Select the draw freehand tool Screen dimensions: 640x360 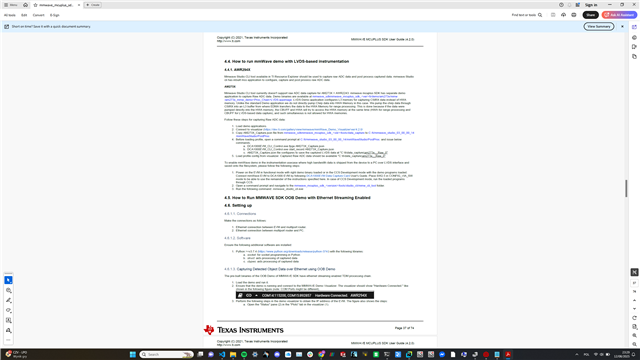[9, 311]
